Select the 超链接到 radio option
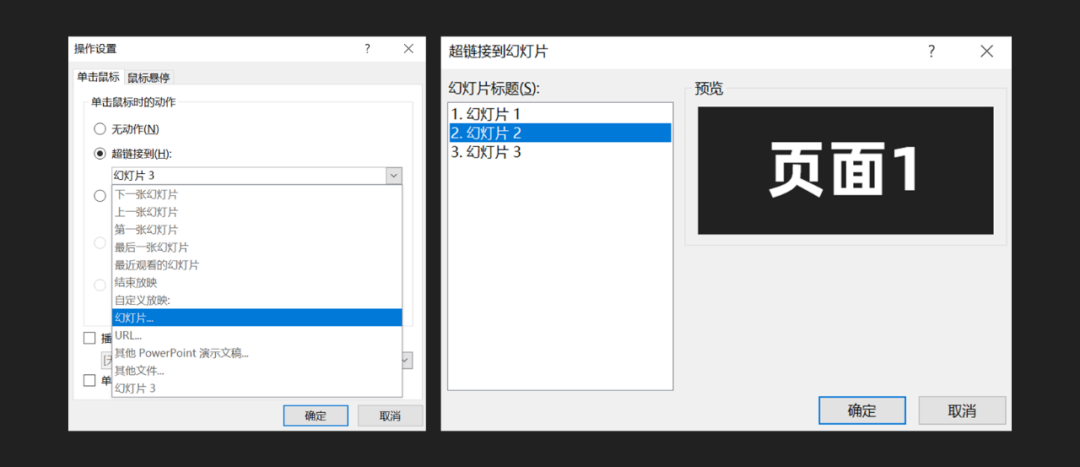Screen dimensions: 1080x467 pos(100,154)
